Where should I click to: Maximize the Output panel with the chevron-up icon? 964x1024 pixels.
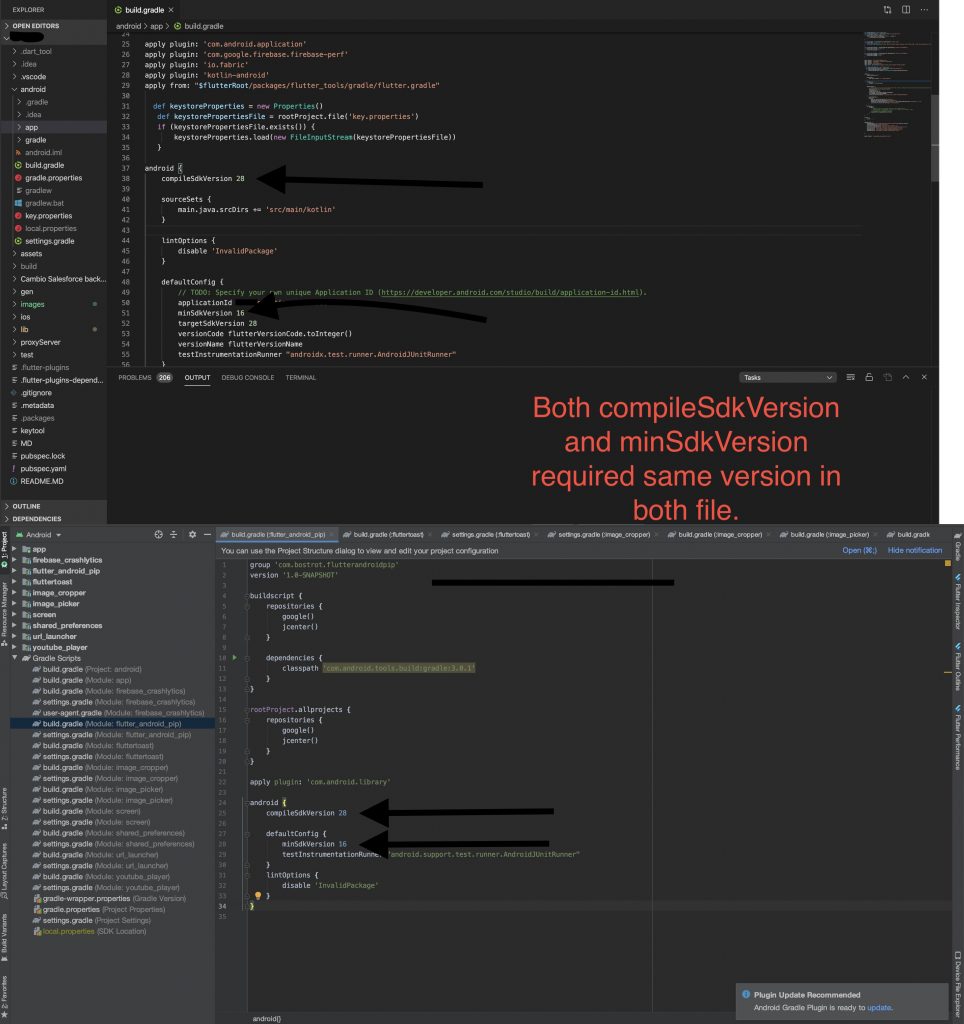point(906,378)
